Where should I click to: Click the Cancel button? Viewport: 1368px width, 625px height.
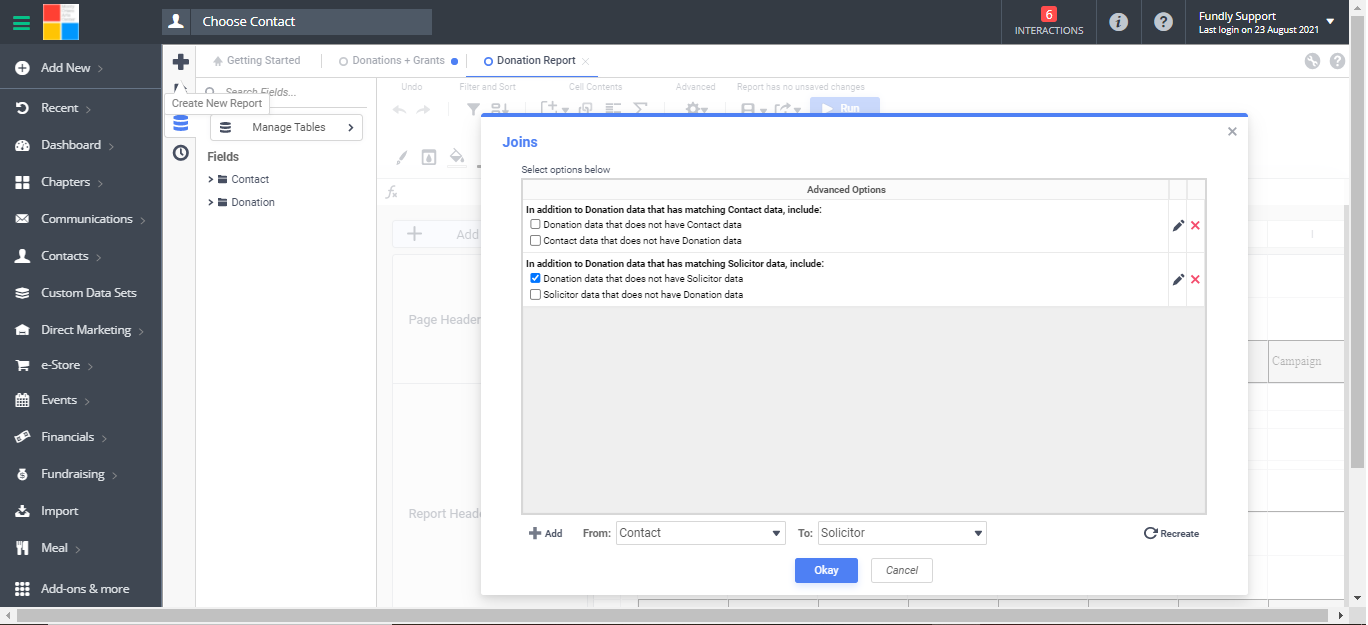[x=902, y=570]
